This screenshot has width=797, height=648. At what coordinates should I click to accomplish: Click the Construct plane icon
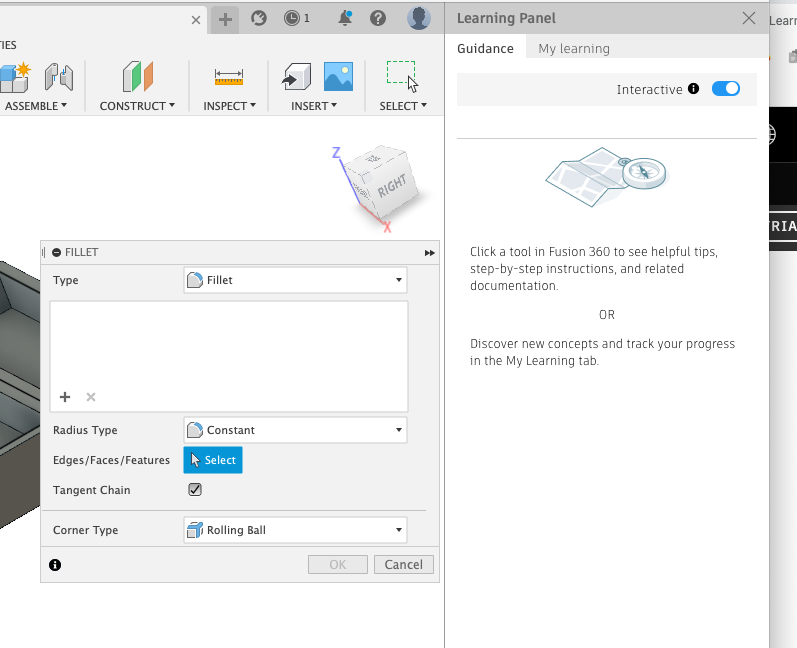[137, 77]
